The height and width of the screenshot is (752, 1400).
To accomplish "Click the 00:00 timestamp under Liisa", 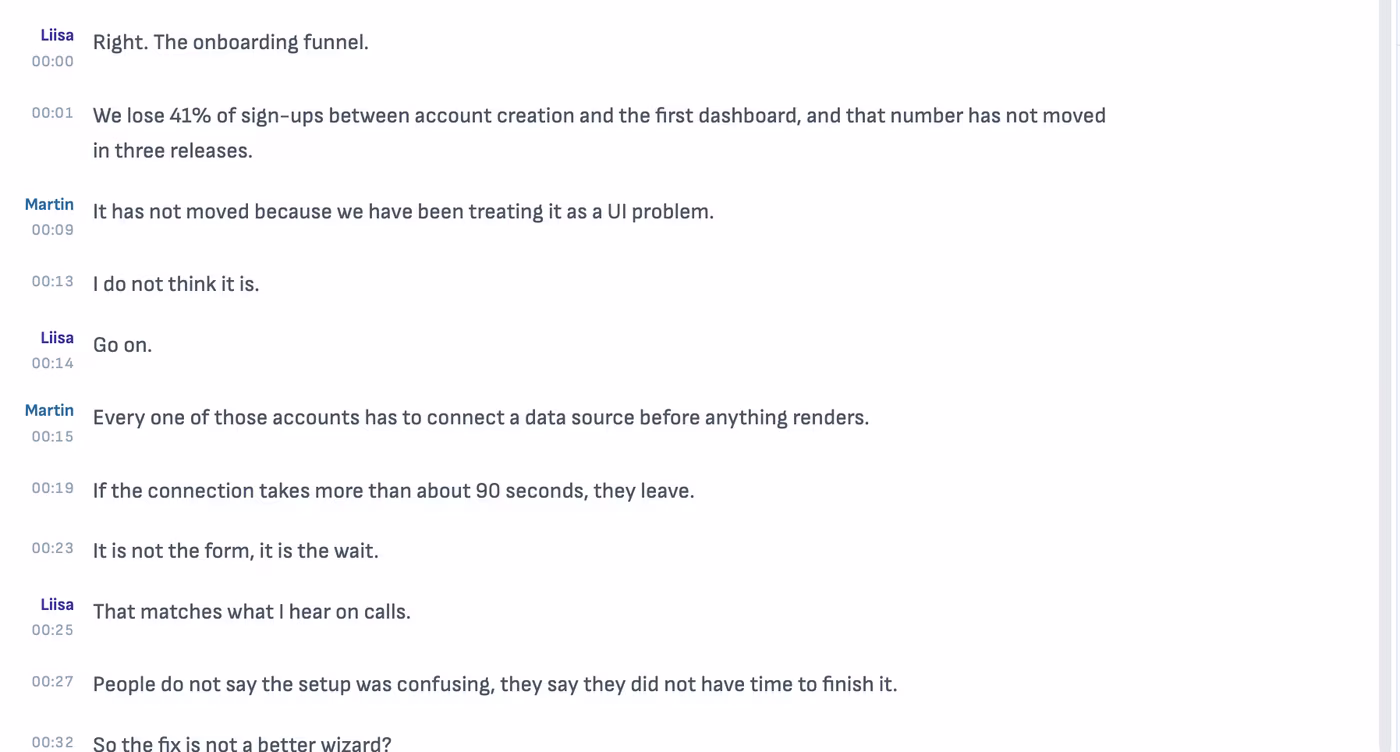I will tap(52, 61).
